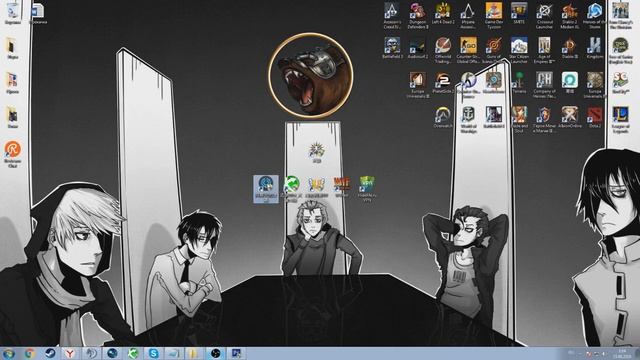
Task: Select the Dota 2 shortcut
Action: [595, 118]
